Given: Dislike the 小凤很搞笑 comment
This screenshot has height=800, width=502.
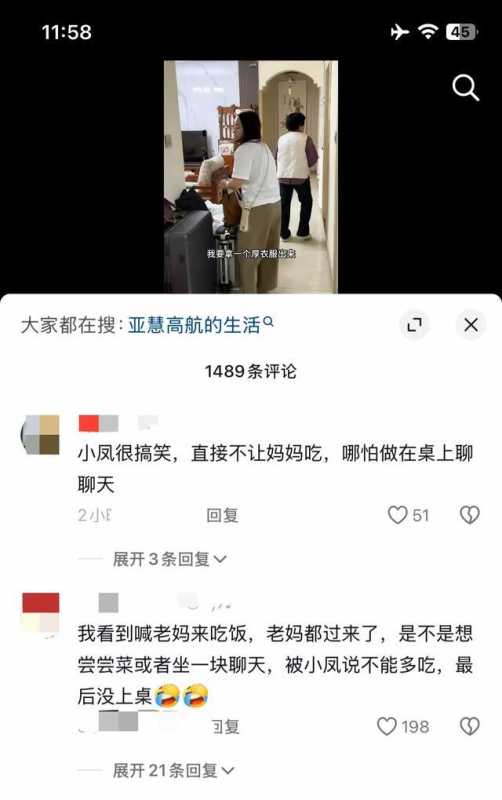Looking at the screenshot, I should coord(469,515).
